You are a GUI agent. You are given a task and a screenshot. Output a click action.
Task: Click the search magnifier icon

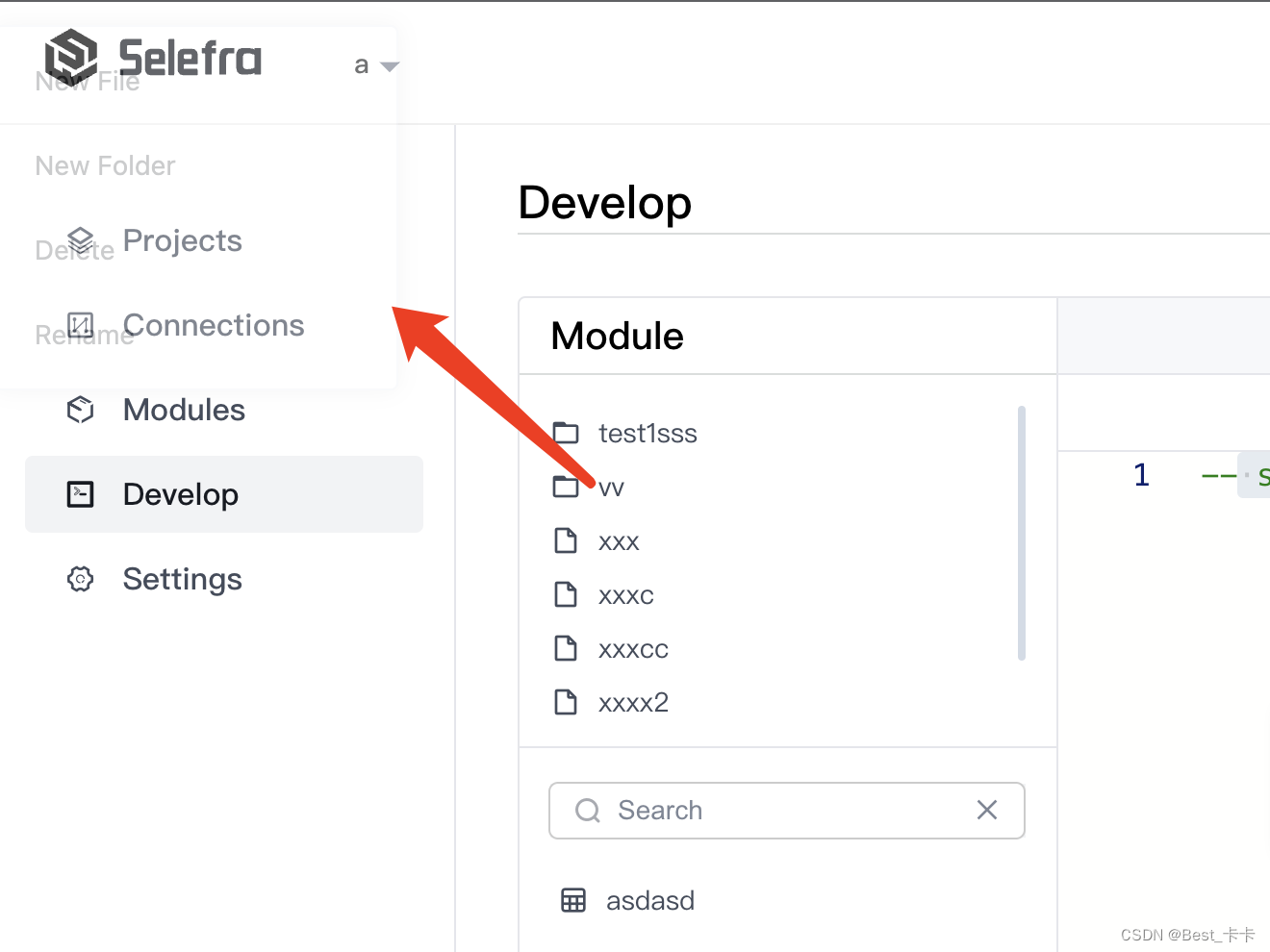[x=588, y=811]
